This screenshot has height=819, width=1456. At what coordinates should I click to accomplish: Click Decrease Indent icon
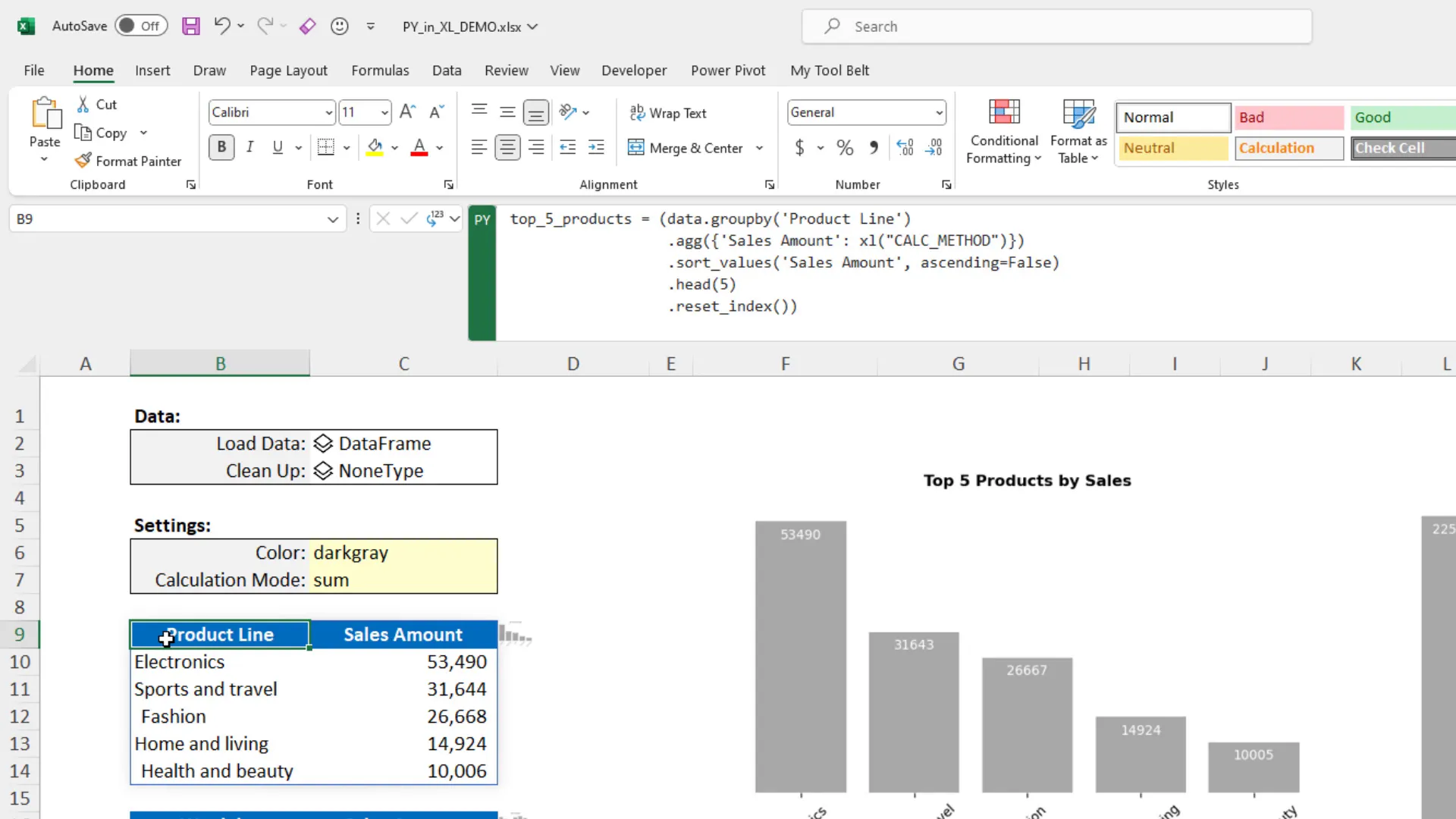pos(567,147)
